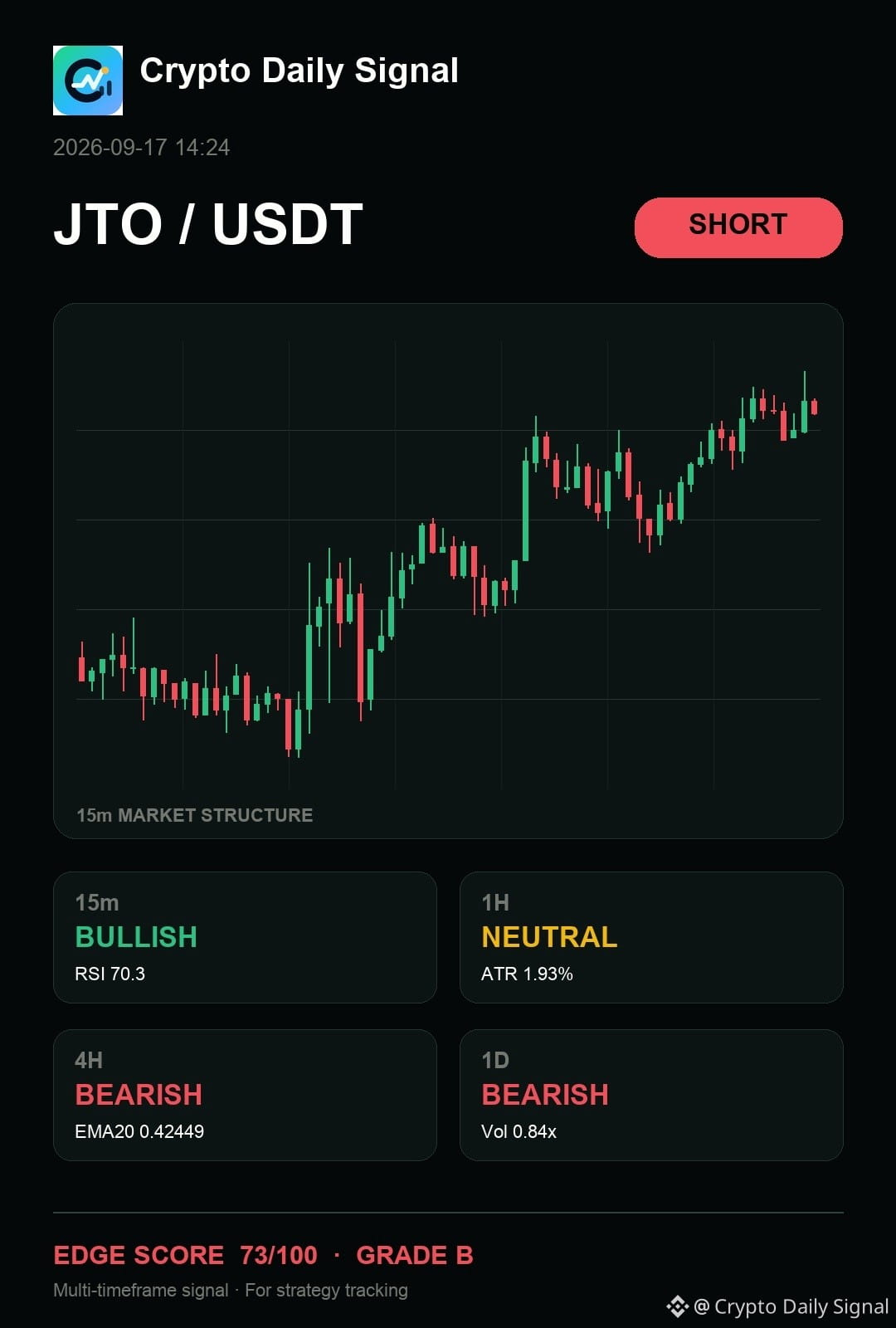
Task: Open the 1H NEUTRAL timeframe card
Action: pyautogui.click(x=651, y=937)
